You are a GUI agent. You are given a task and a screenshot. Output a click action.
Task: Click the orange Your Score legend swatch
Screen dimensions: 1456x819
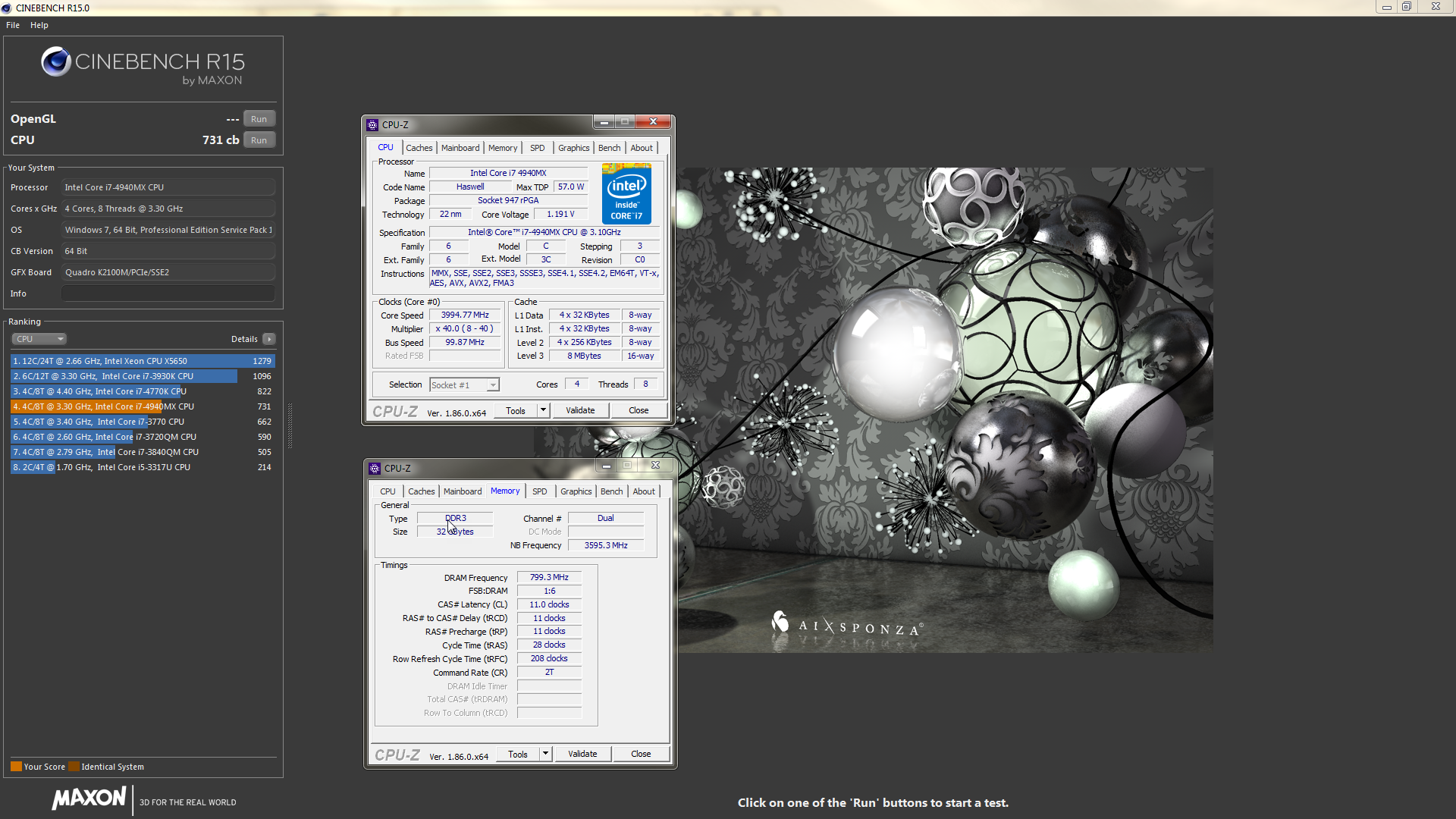click(16, 767)
